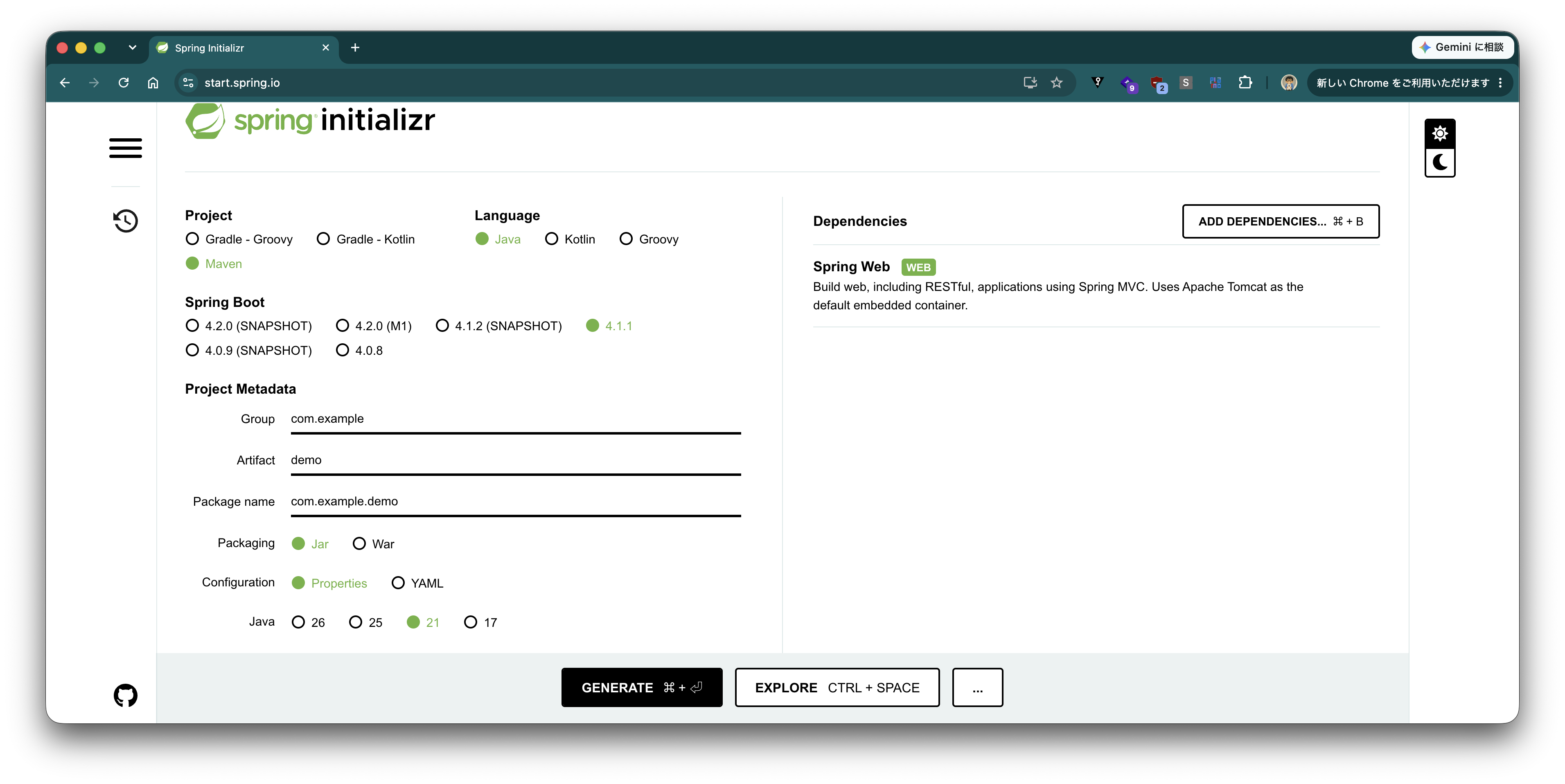
Task: Select Java version 26
Action: [308, 622]
